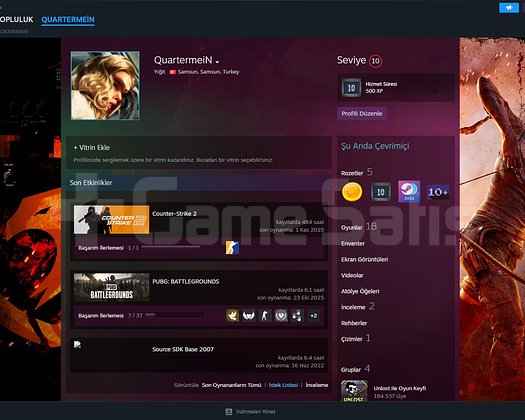Open the purple Steam 2022 badge

409,191
